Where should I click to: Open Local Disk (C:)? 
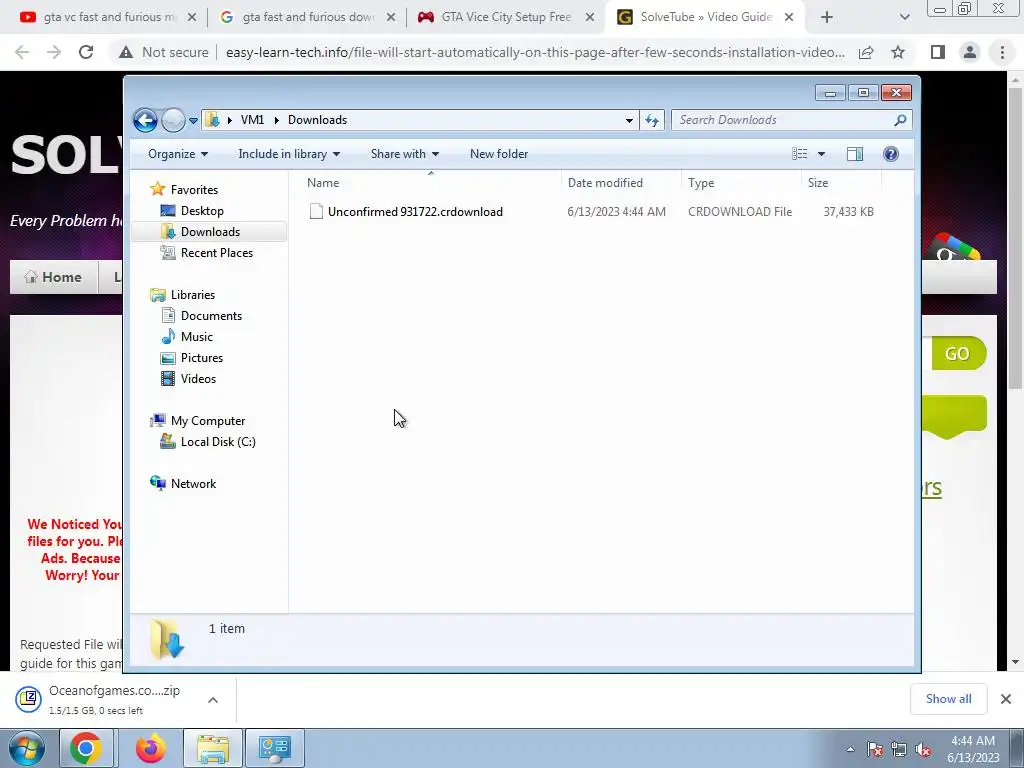(x=218, y=442)
